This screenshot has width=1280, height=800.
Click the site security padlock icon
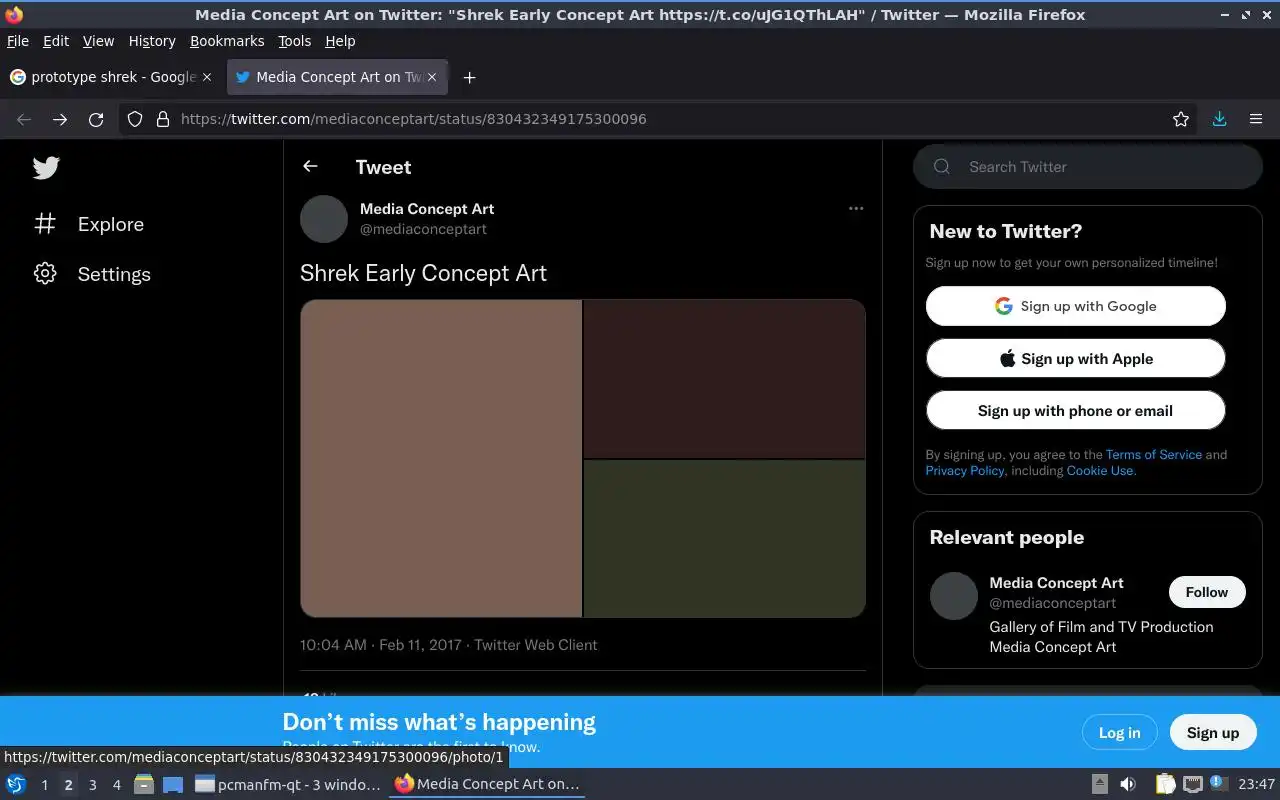pos(163,119)
